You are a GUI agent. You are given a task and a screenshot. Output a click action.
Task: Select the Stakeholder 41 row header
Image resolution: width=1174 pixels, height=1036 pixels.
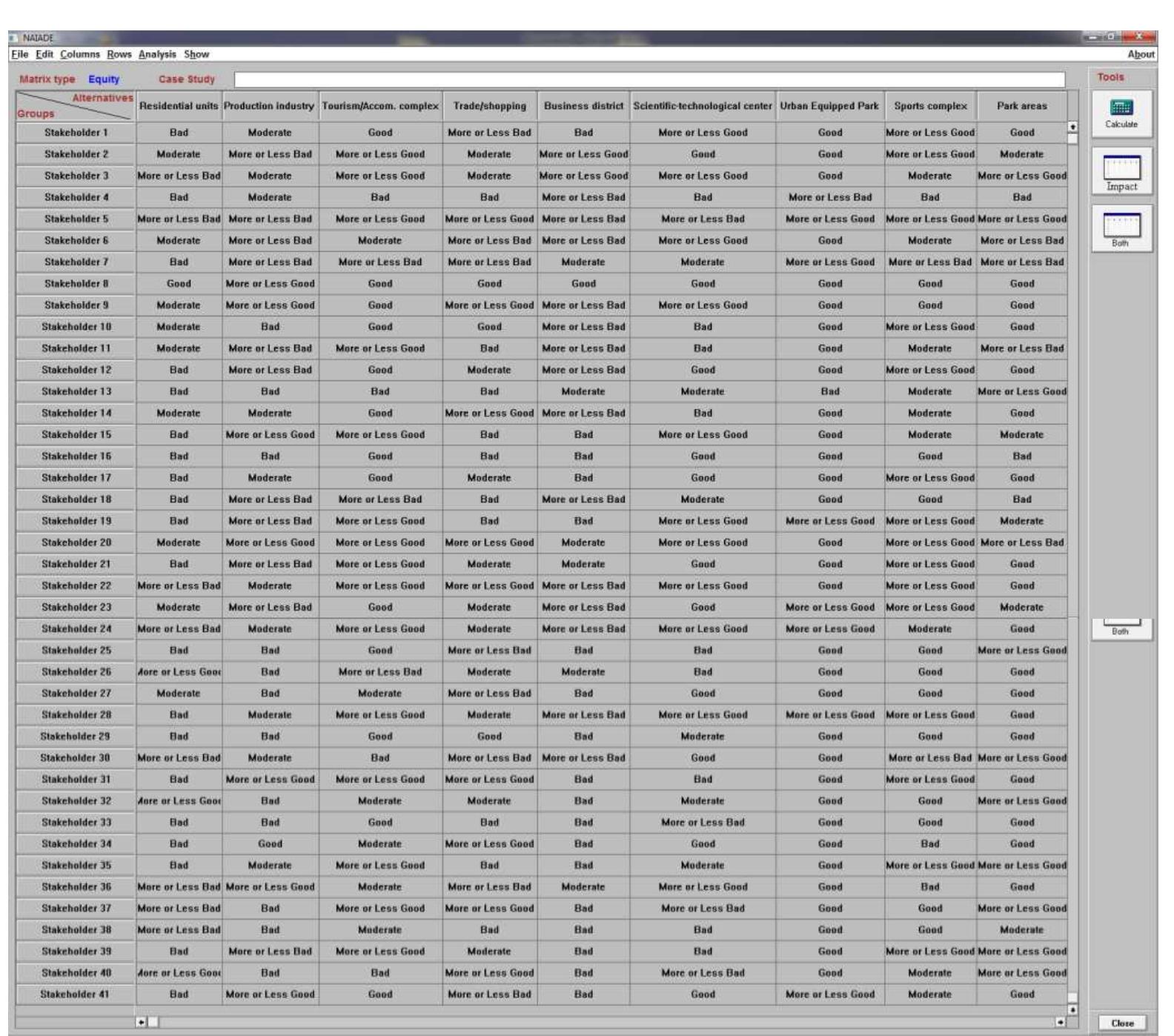[76, 995]
